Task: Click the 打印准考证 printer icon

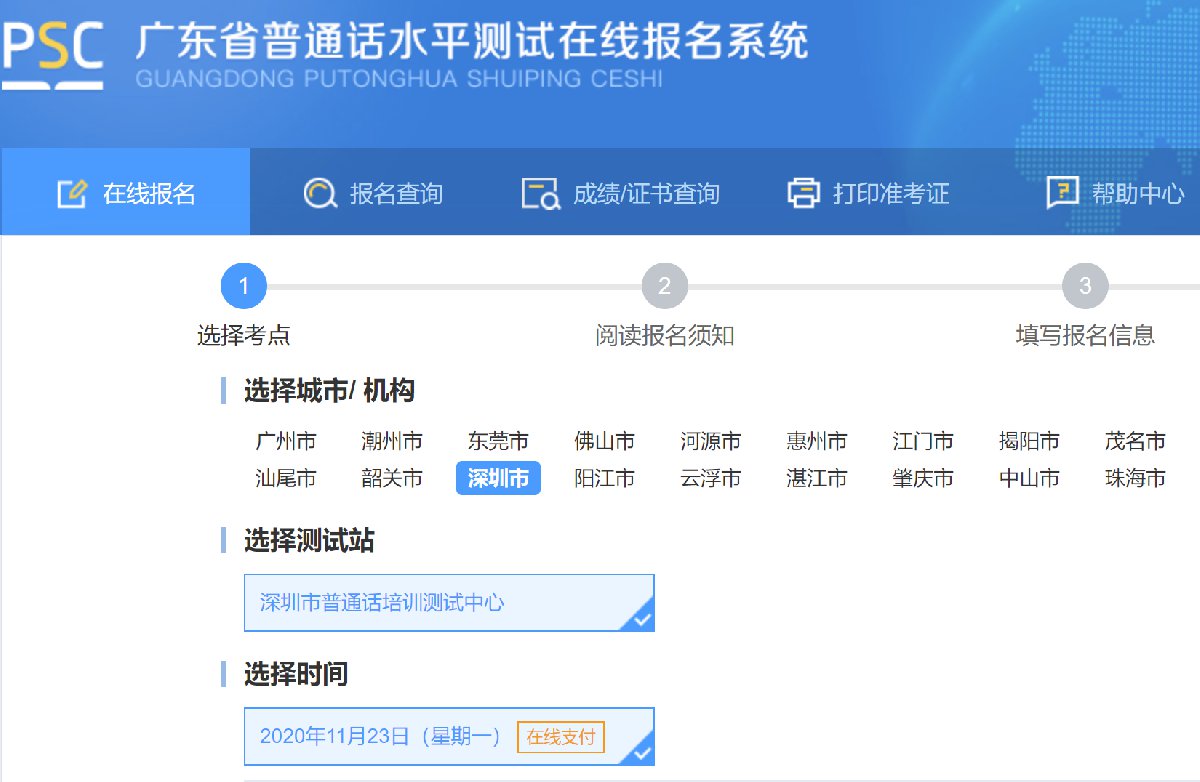Action: click(803, 193)
